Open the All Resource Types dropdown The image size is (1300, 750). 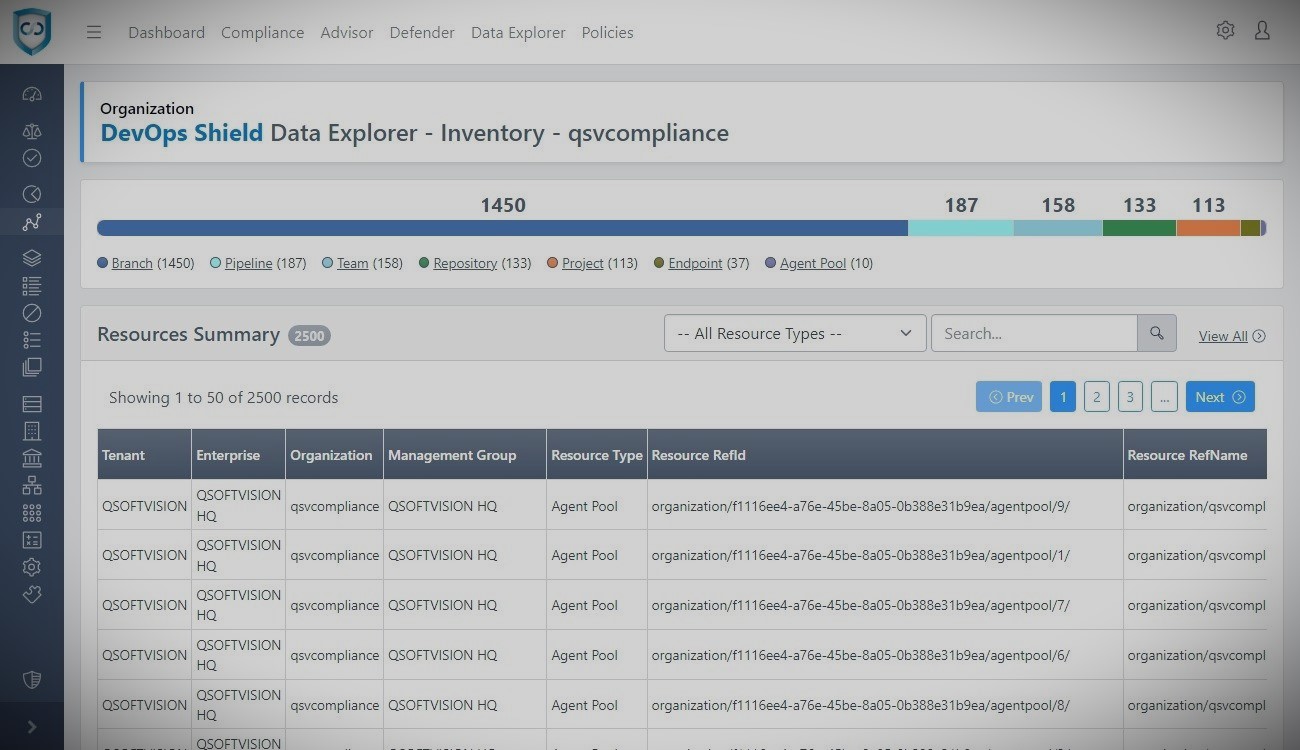(x=794, y=334)
